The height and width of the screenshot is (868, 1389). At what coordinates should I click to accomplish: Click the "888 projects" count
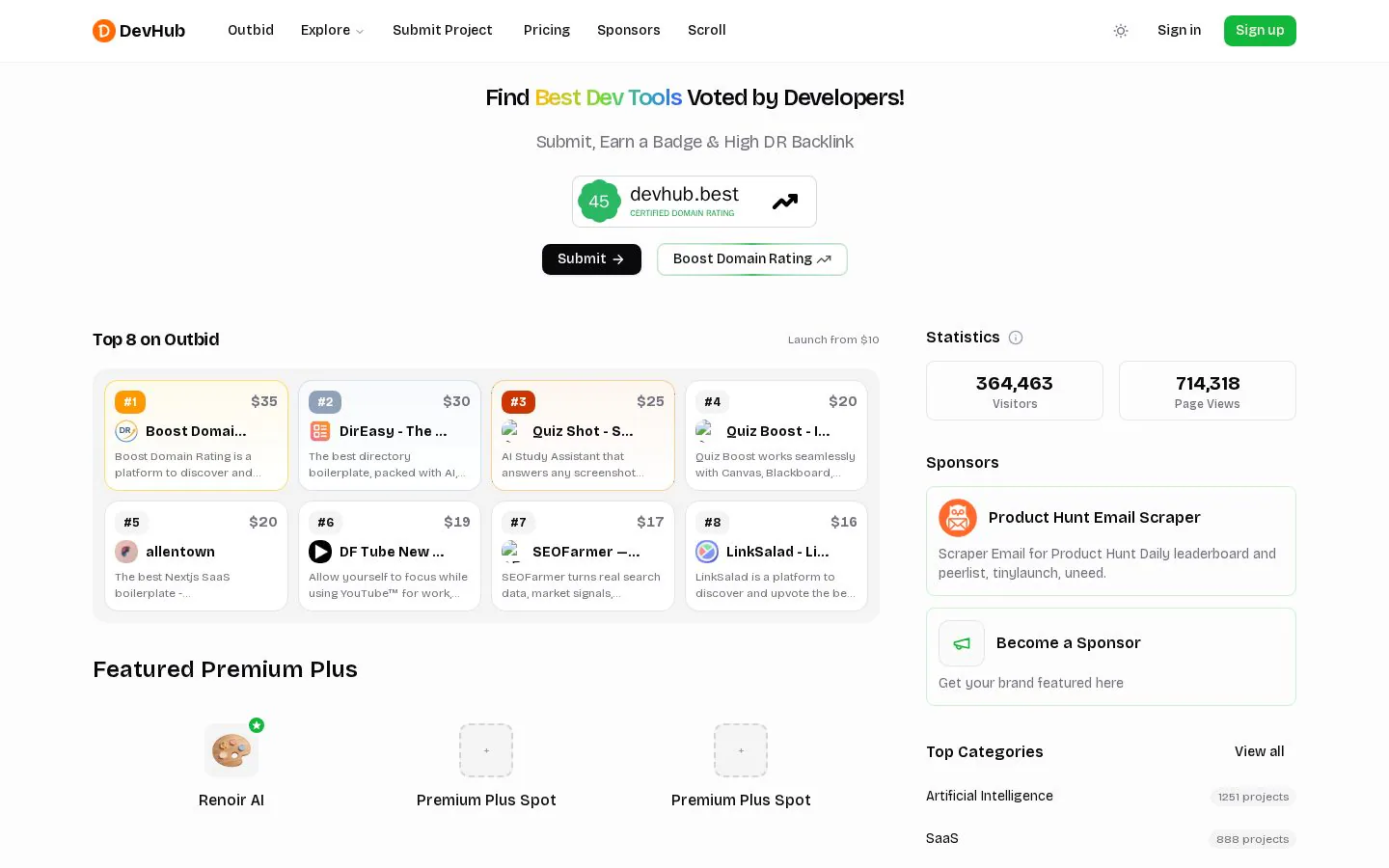(1252, 839)
